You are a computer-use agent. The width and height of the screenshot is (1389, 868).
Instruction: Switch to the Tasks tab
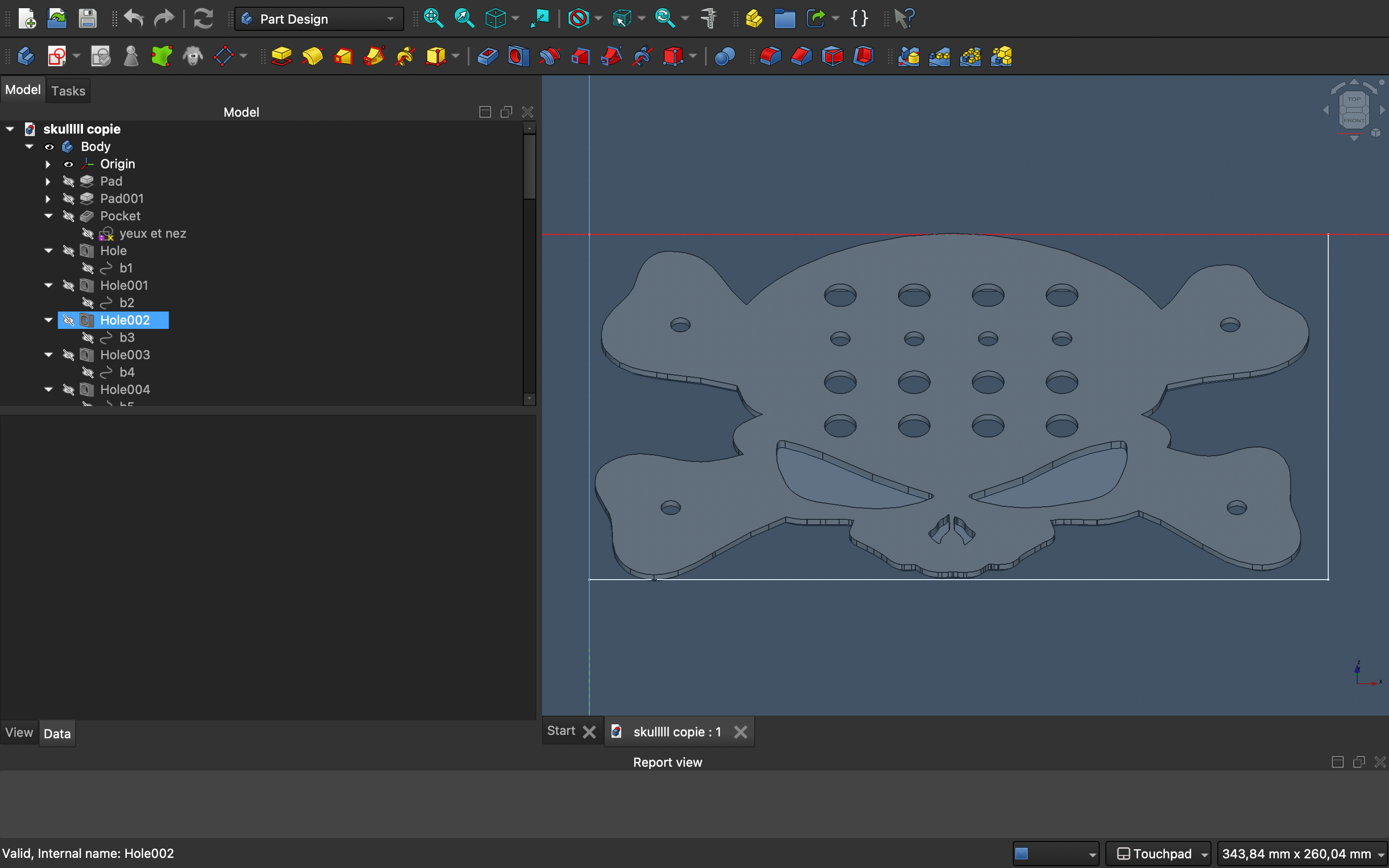point(68,91)
